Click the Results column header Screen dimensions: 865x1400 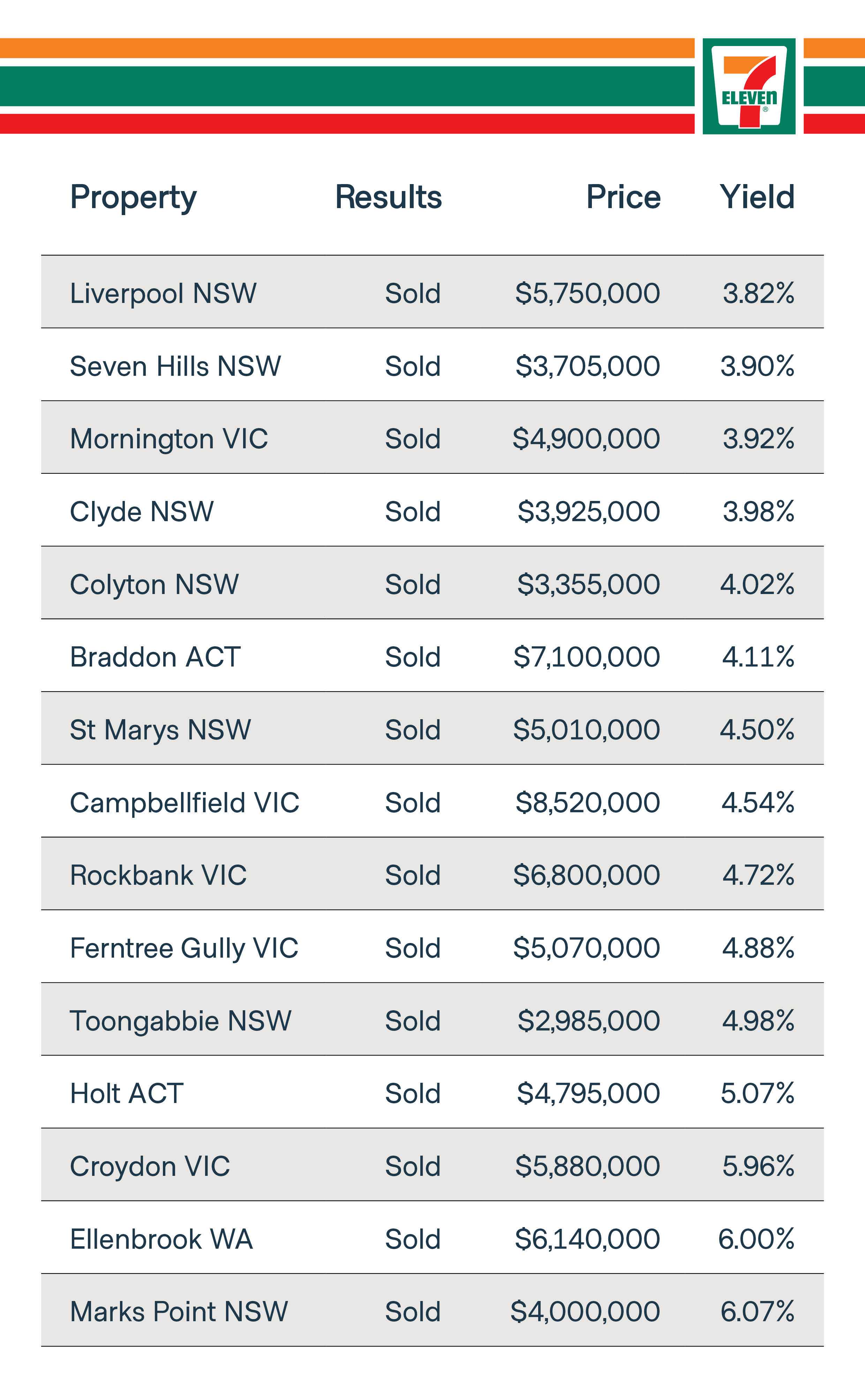pyautogui.click(x=389, y=197)
